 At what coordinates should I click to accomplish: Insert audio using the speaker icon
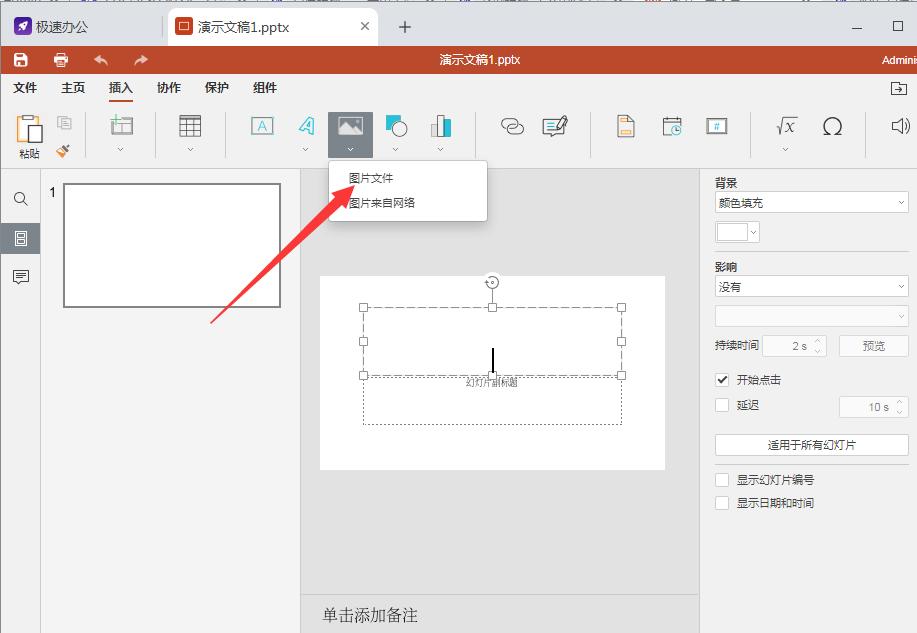pos(899,127)
